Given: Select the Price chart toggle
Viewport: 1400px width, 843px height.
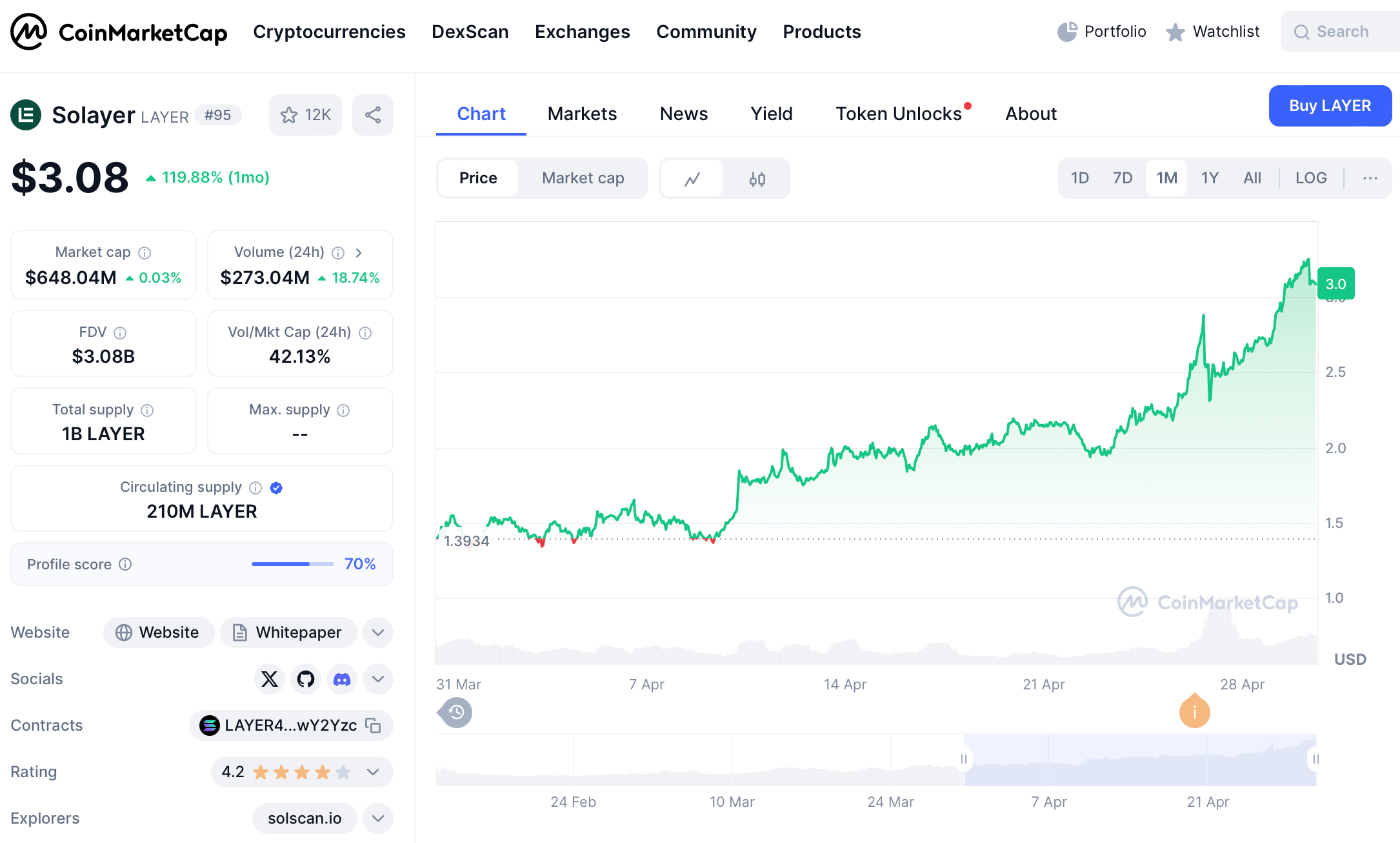Looking at the screenshot, I should 478,178.
